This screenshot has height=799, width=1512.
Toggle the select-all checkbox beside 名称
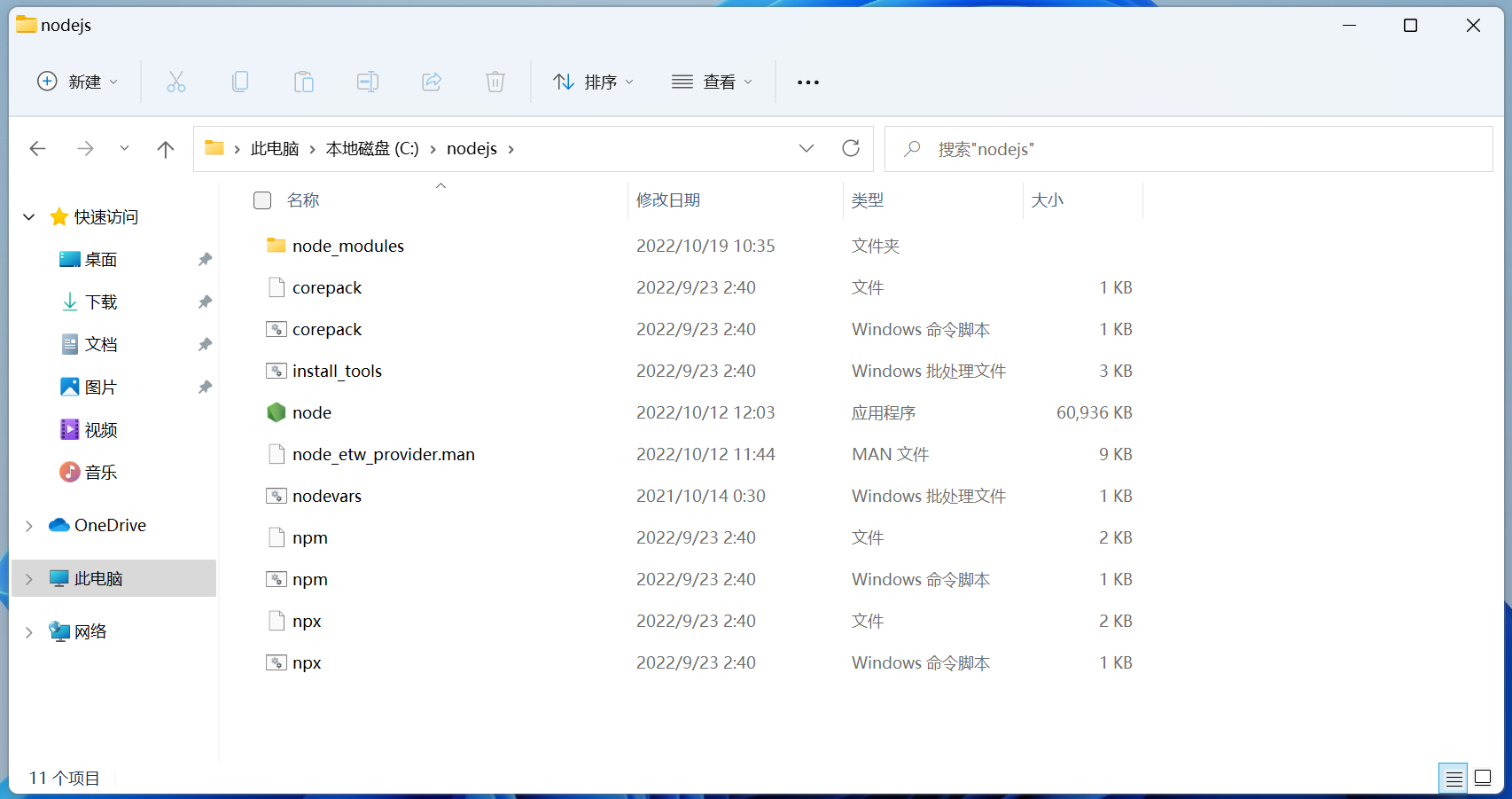click(x=262, y=200)
